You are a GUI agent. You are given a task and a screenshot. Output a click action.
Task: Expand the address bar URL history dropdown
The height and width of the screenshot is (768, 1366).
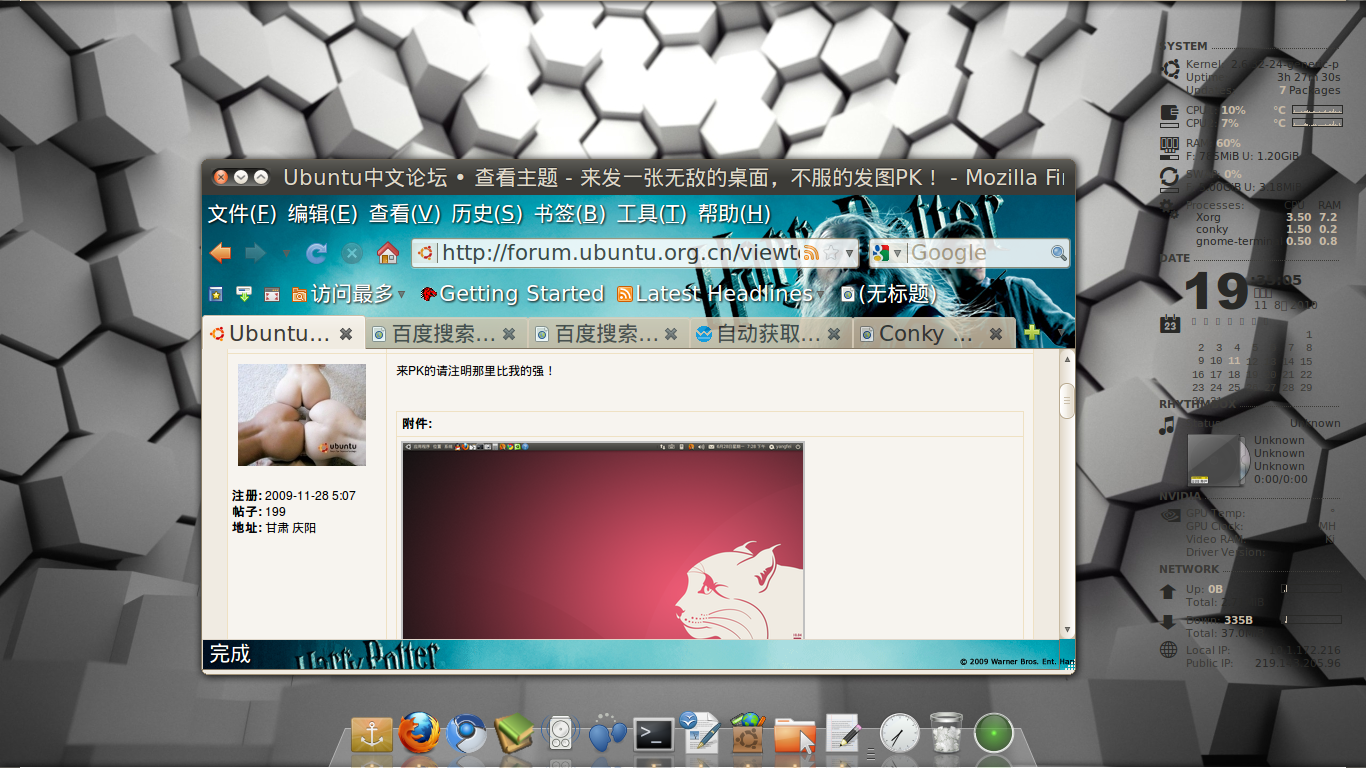point(850,253)
